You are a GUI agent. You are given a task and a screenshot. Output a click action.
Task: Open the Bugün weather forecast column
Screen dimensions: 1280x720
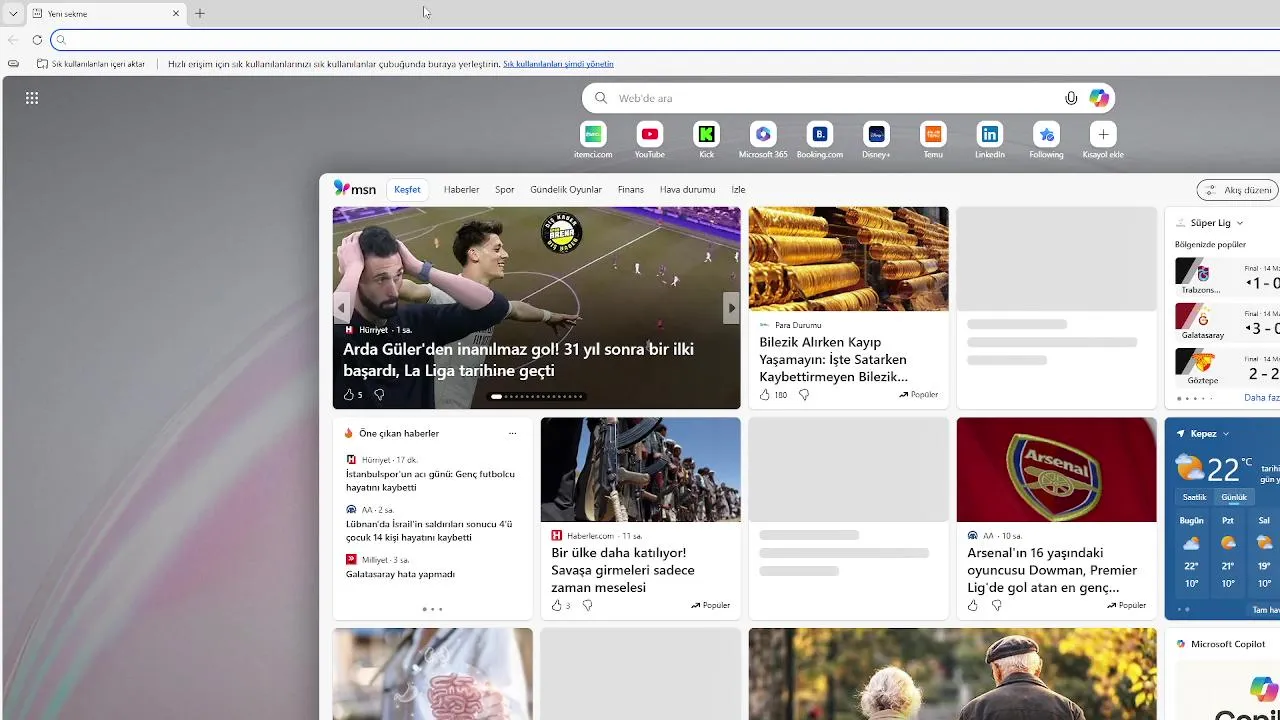click(1191, 552)
